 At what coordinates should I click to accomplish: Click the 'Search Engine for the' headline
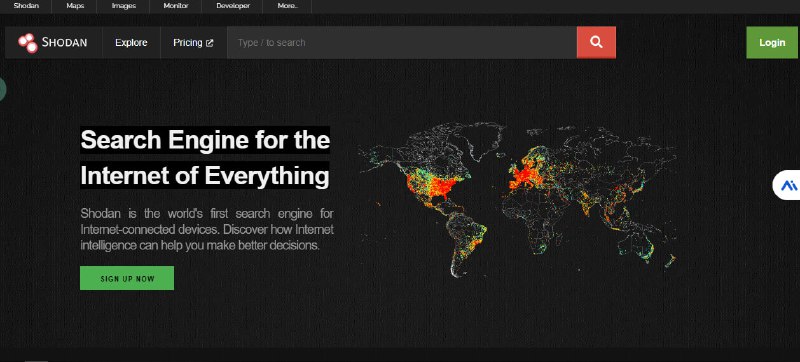pyautogui.click(x=205, y=140)
